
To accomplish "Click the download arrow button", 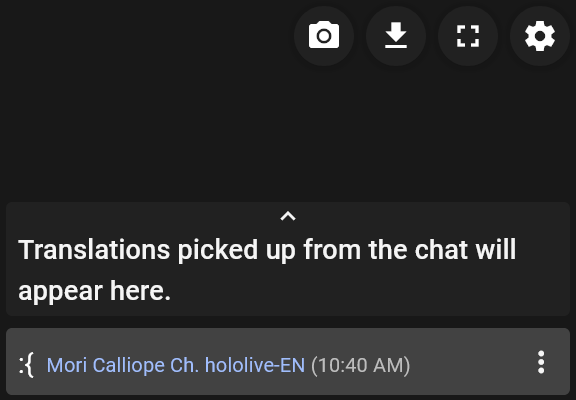I will pyautogui.click(x=396, y=36).
